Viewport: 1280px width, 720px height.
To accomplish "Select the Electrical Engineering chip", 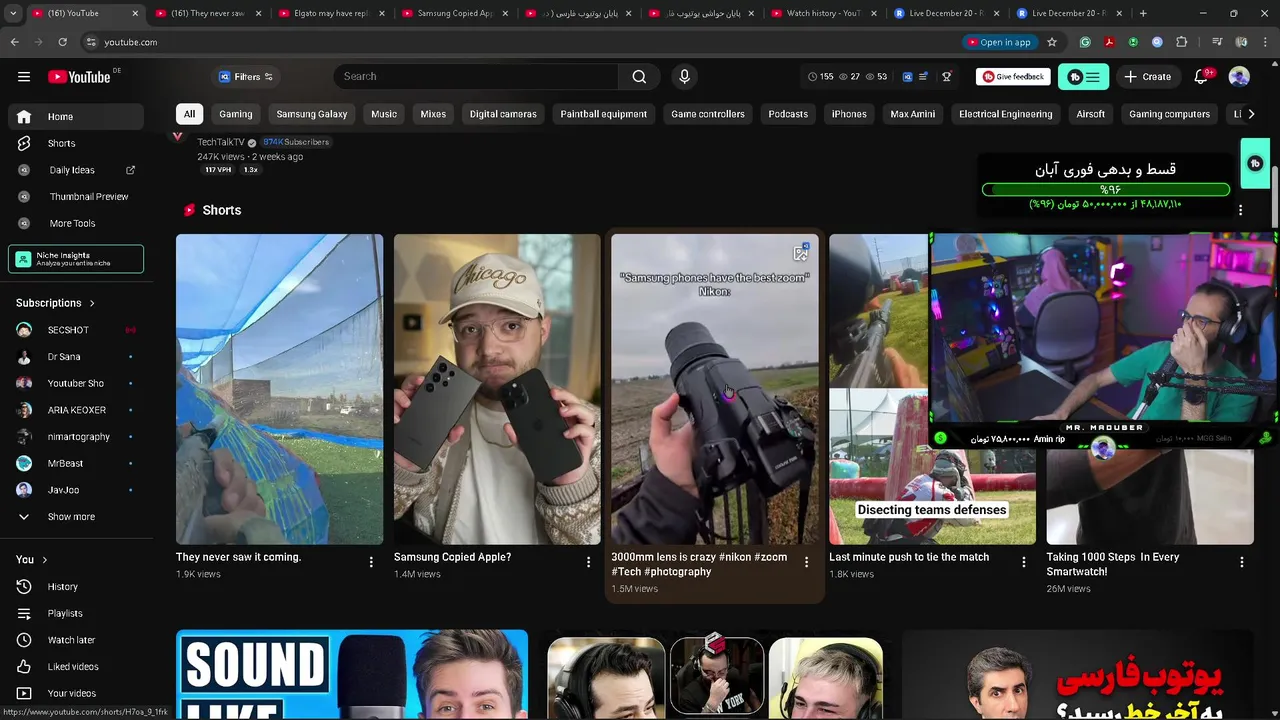I will pos(1005,114).
